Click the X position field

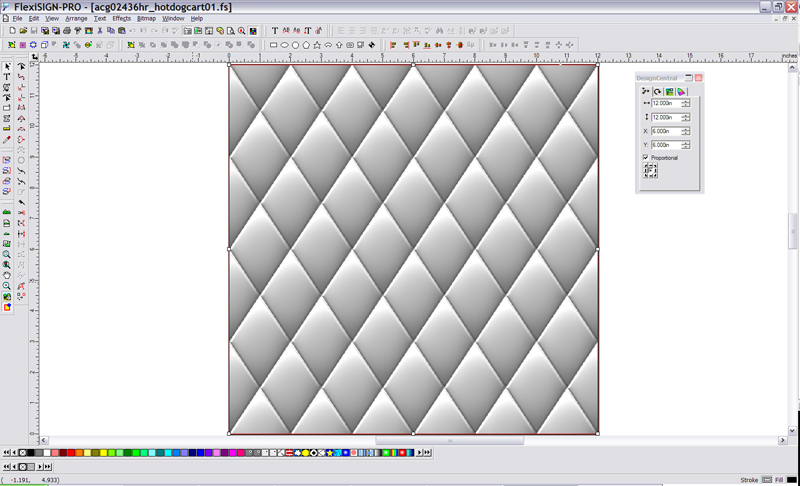pyautogui.click(x=666, y=132)
